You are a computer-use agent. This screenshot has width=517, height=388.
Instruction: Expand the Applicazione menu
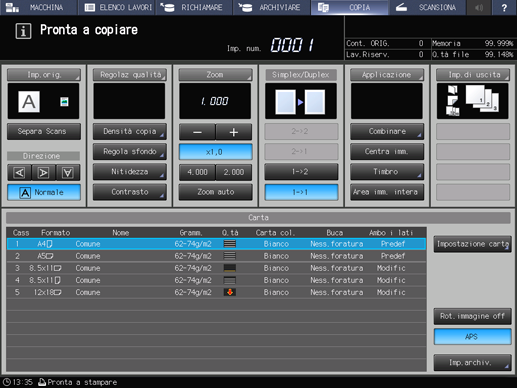coord(387,75)
